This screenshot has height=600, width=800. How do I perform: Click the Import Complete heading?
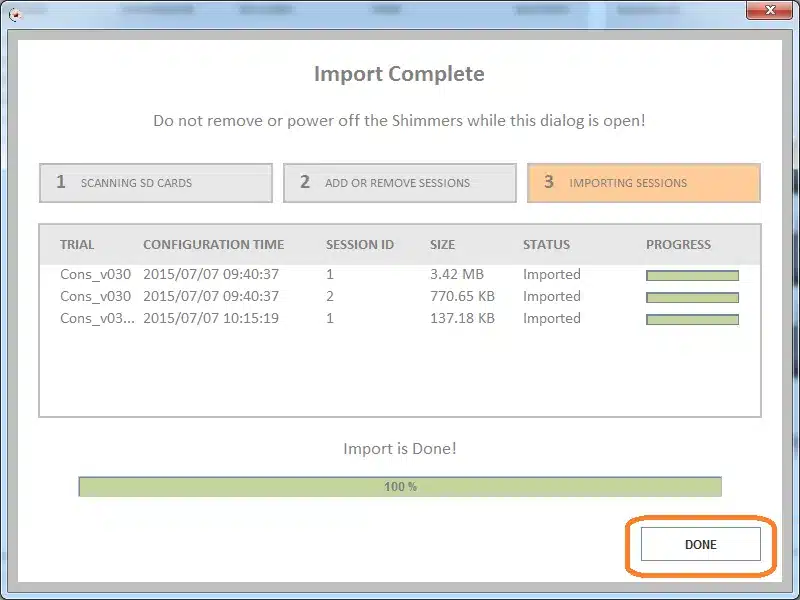(399, 73)
